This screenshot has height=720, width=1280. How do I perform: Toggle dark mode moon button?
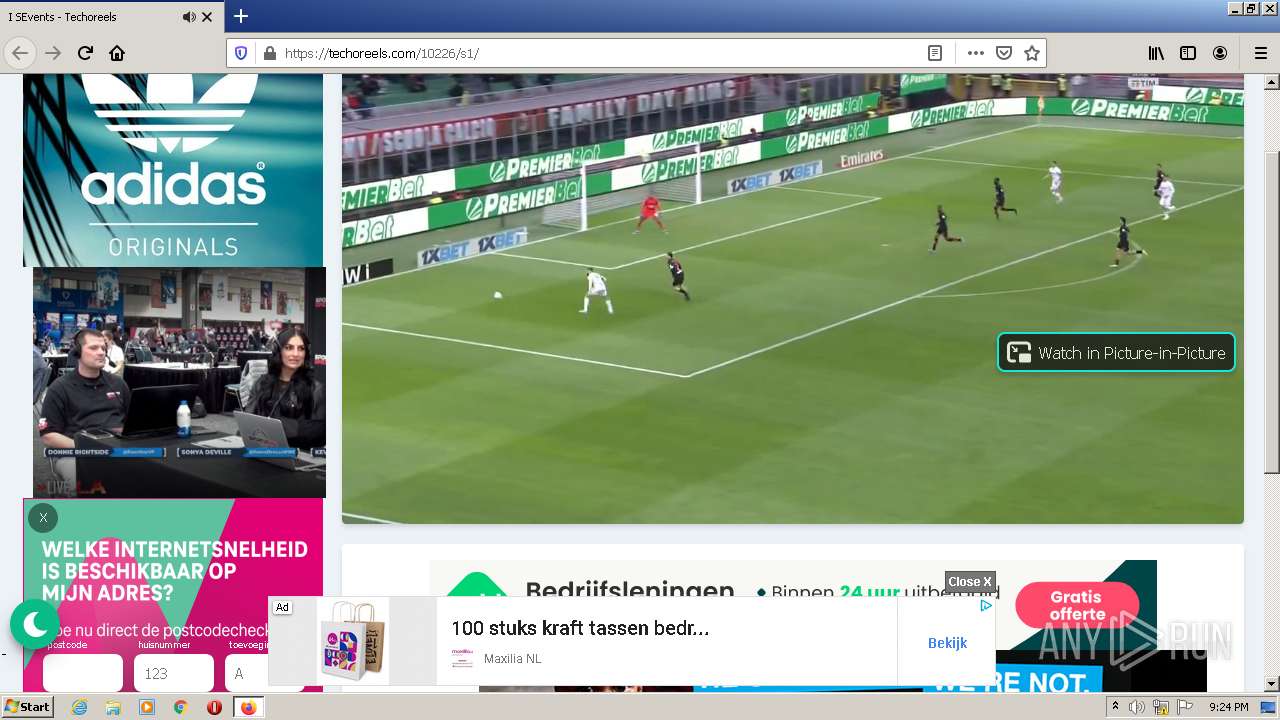pos(35,625)
